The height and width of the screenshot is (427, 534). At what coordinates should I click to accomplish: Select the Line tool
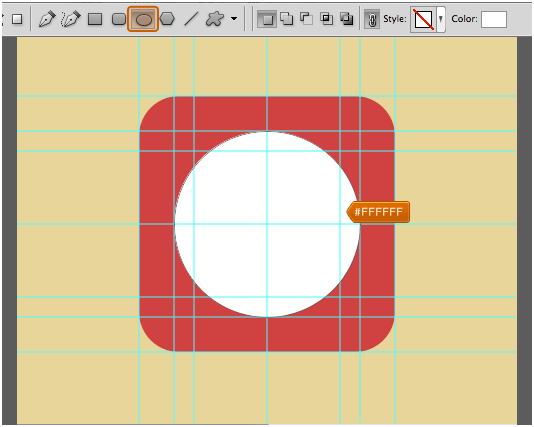pyautogui.click(x=191, y=19)
